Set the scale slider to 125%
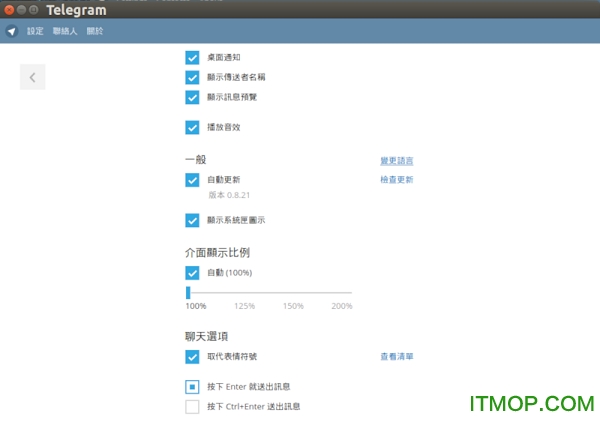 [245, 306]
